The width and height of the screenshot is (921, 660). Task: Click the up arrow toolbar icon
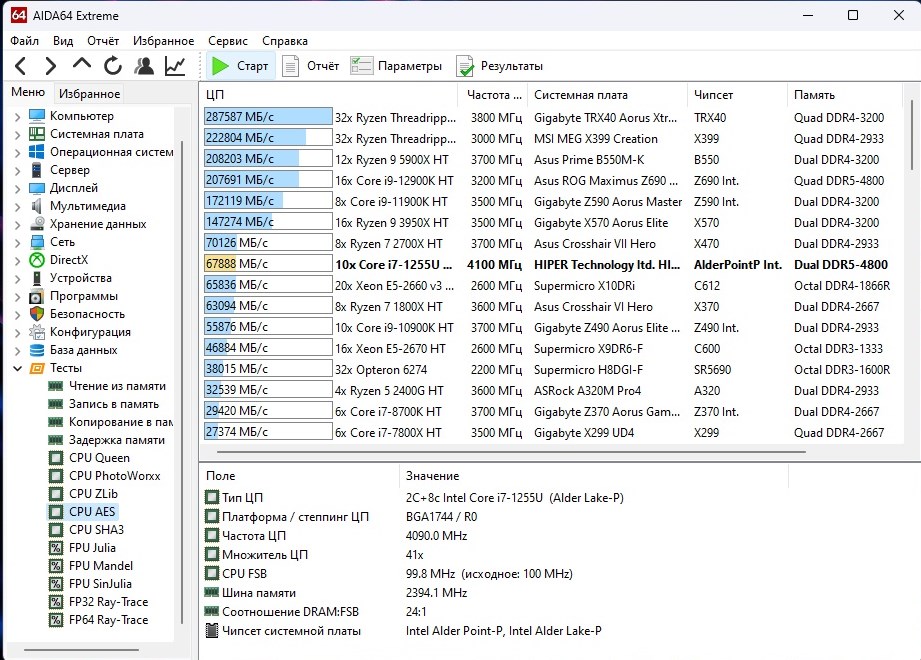[x=82, y=66]
